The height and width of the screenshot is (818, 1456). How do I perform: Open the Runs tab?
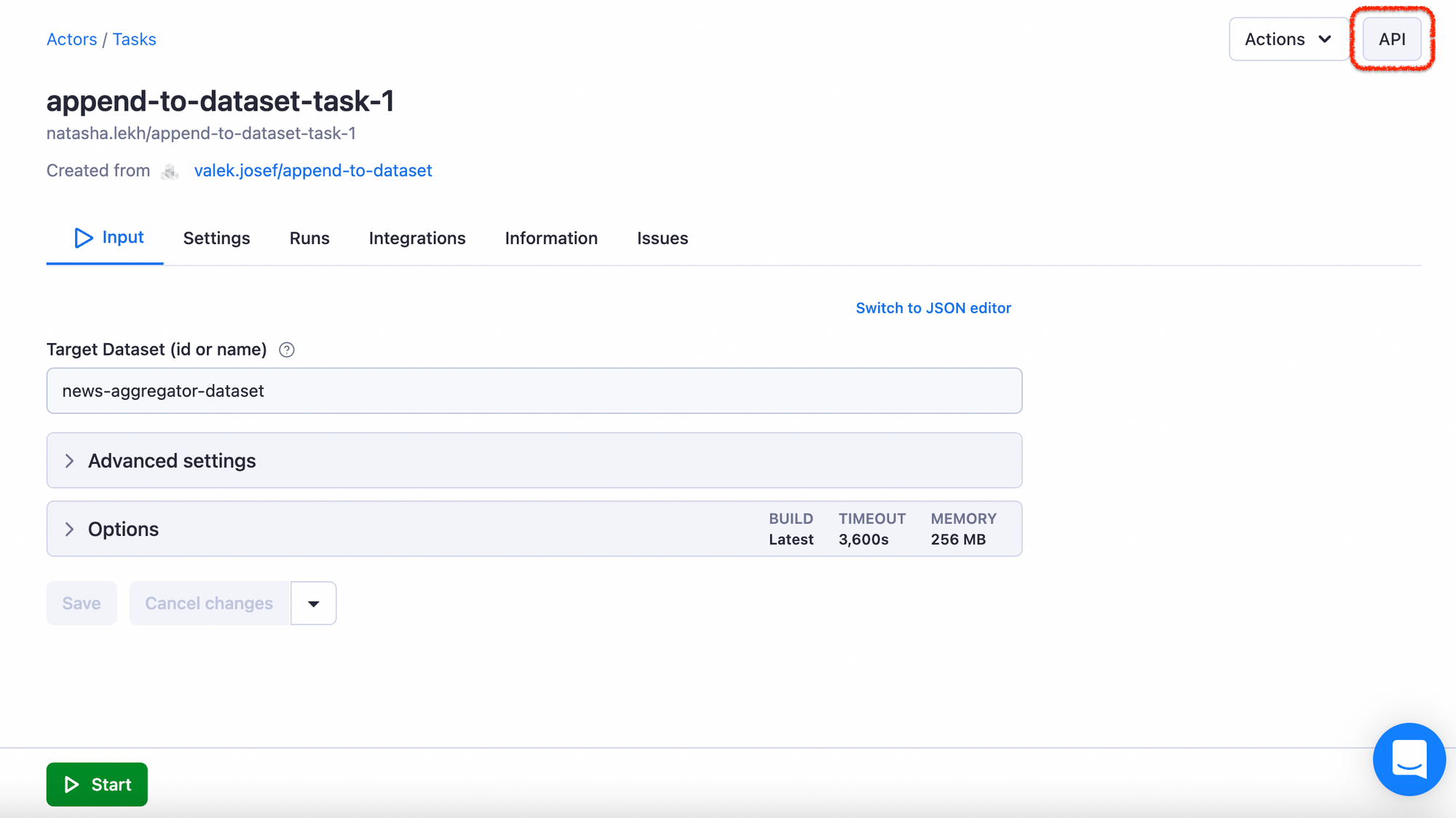[309, 238]
